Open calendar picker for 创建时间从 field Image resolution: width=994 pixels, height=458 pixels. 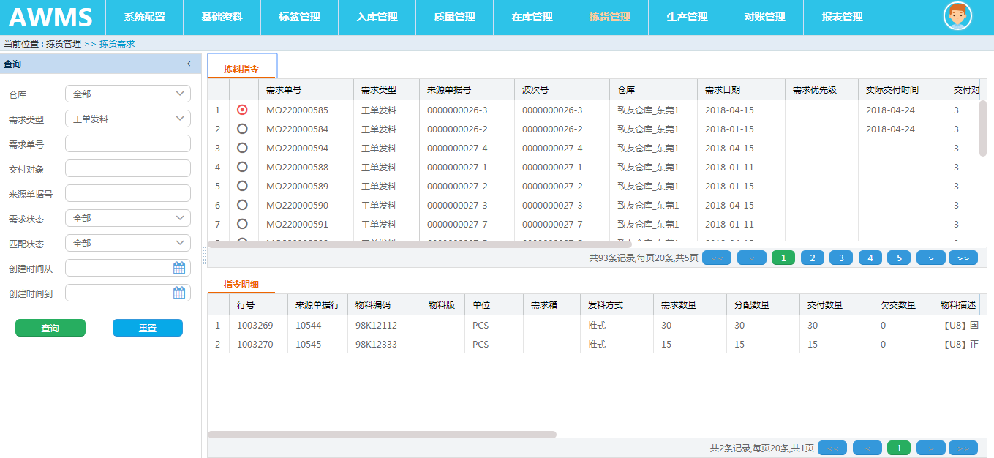point(179,267)
